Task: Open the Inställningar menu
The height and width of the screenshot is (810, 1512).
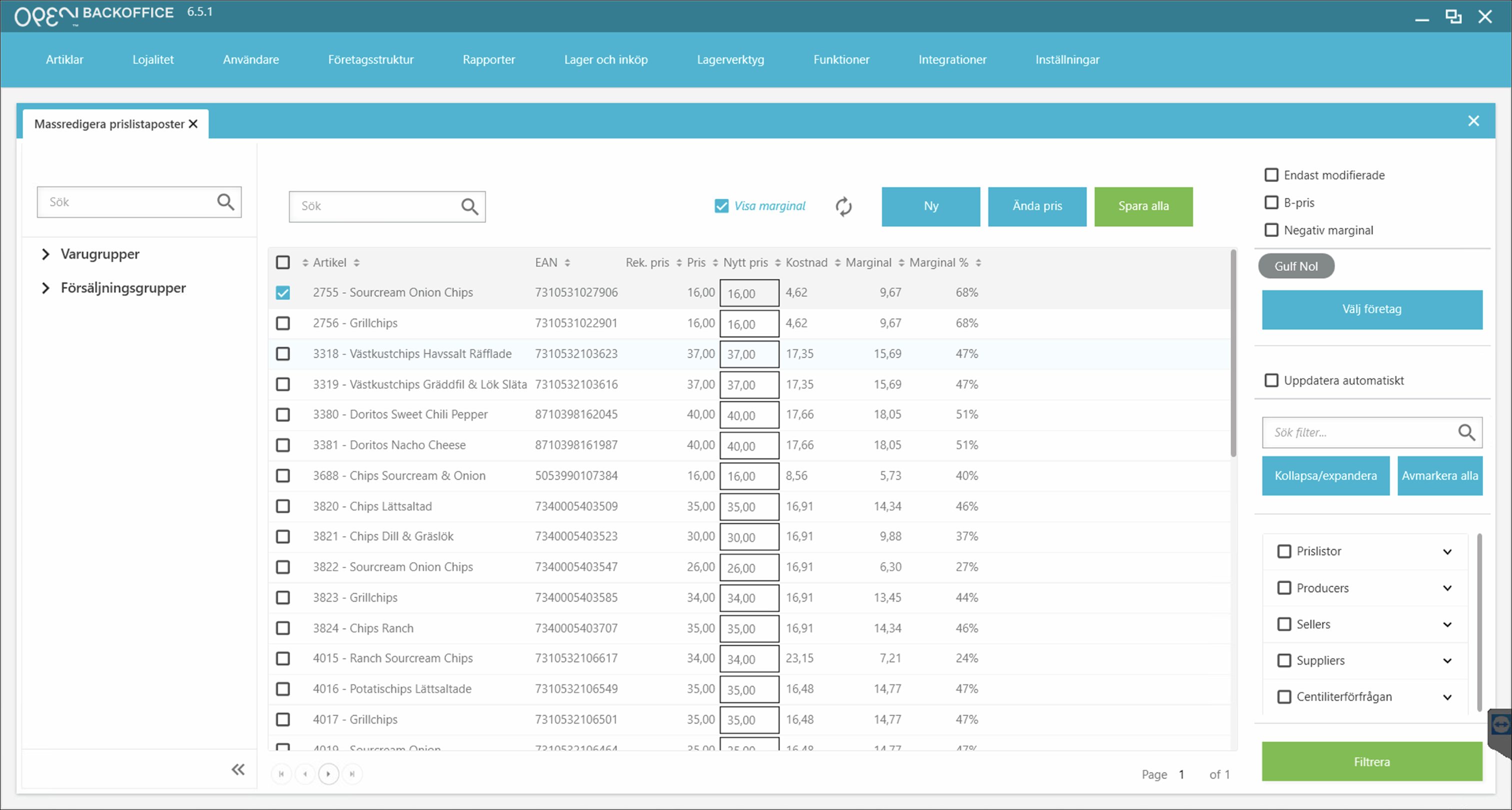Action: coord(1067,59)
